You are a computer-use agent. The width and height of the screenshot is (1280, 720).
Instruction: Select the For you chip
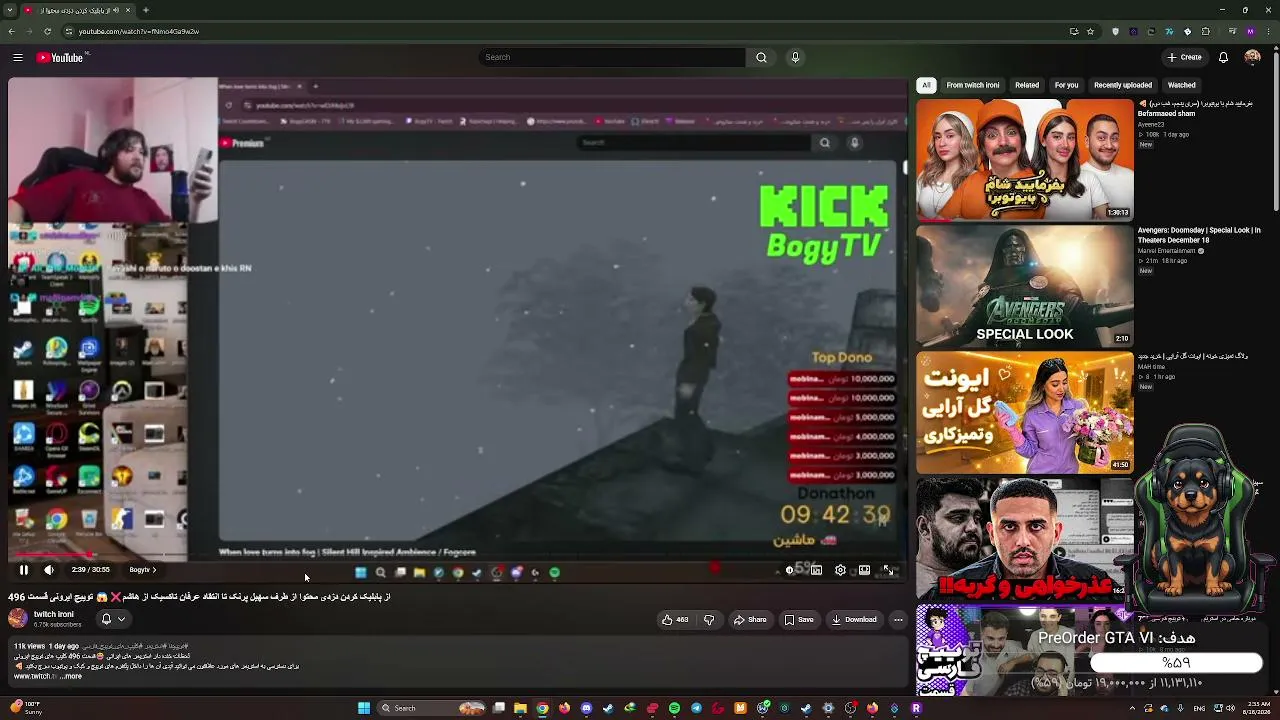(1066, 85)
